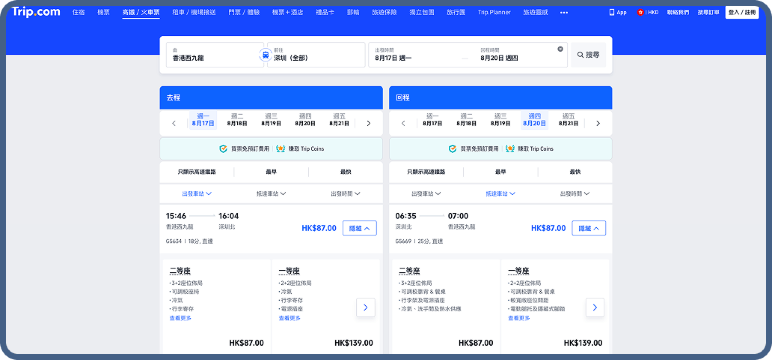Image resolution: width=772 pixels, height=360 pixels.
Task: Sort return trains by earliest (最早)
Action: point(501,172)
